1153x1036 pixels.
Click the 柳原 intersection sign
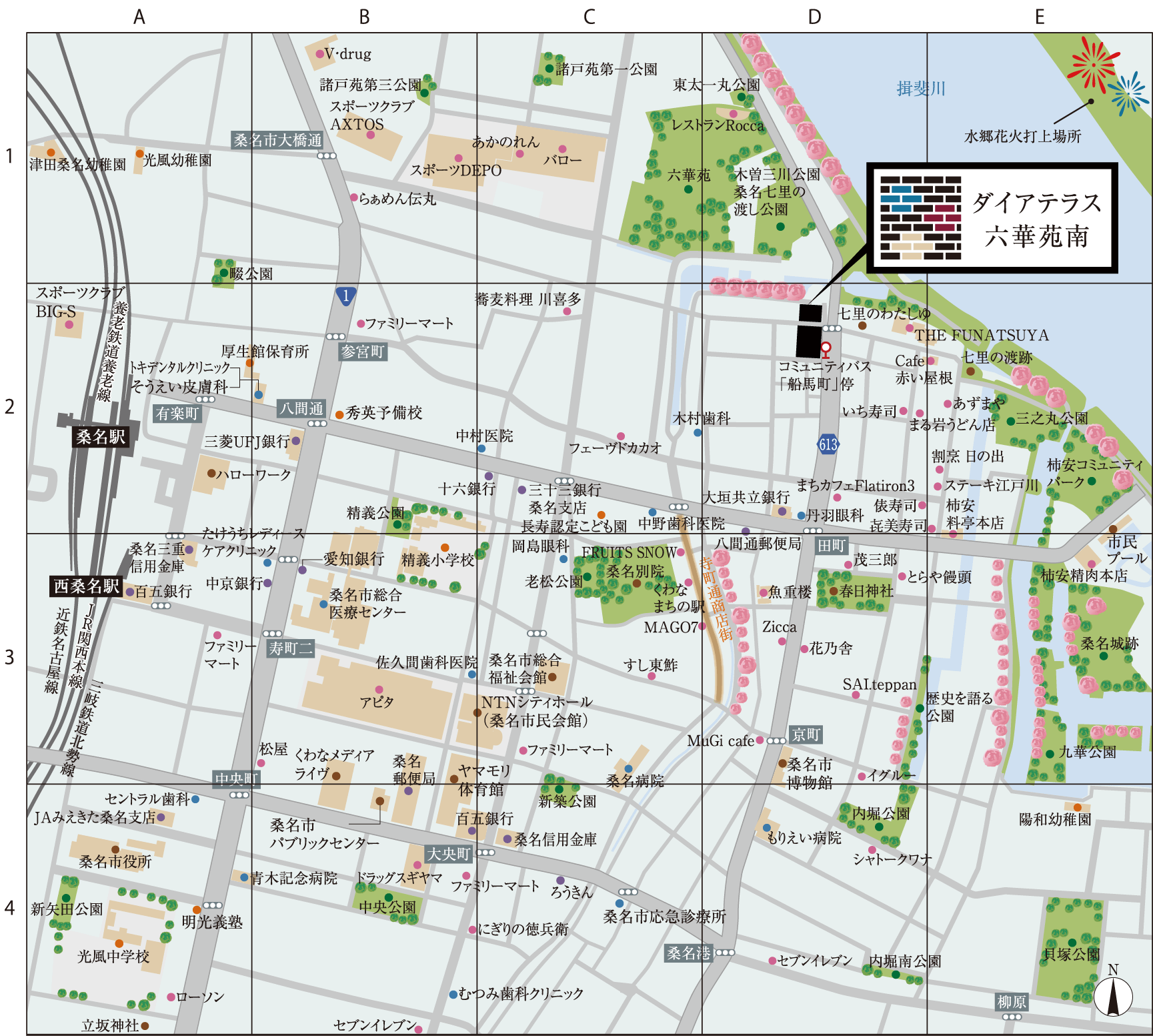[x=1012, y=1002]
